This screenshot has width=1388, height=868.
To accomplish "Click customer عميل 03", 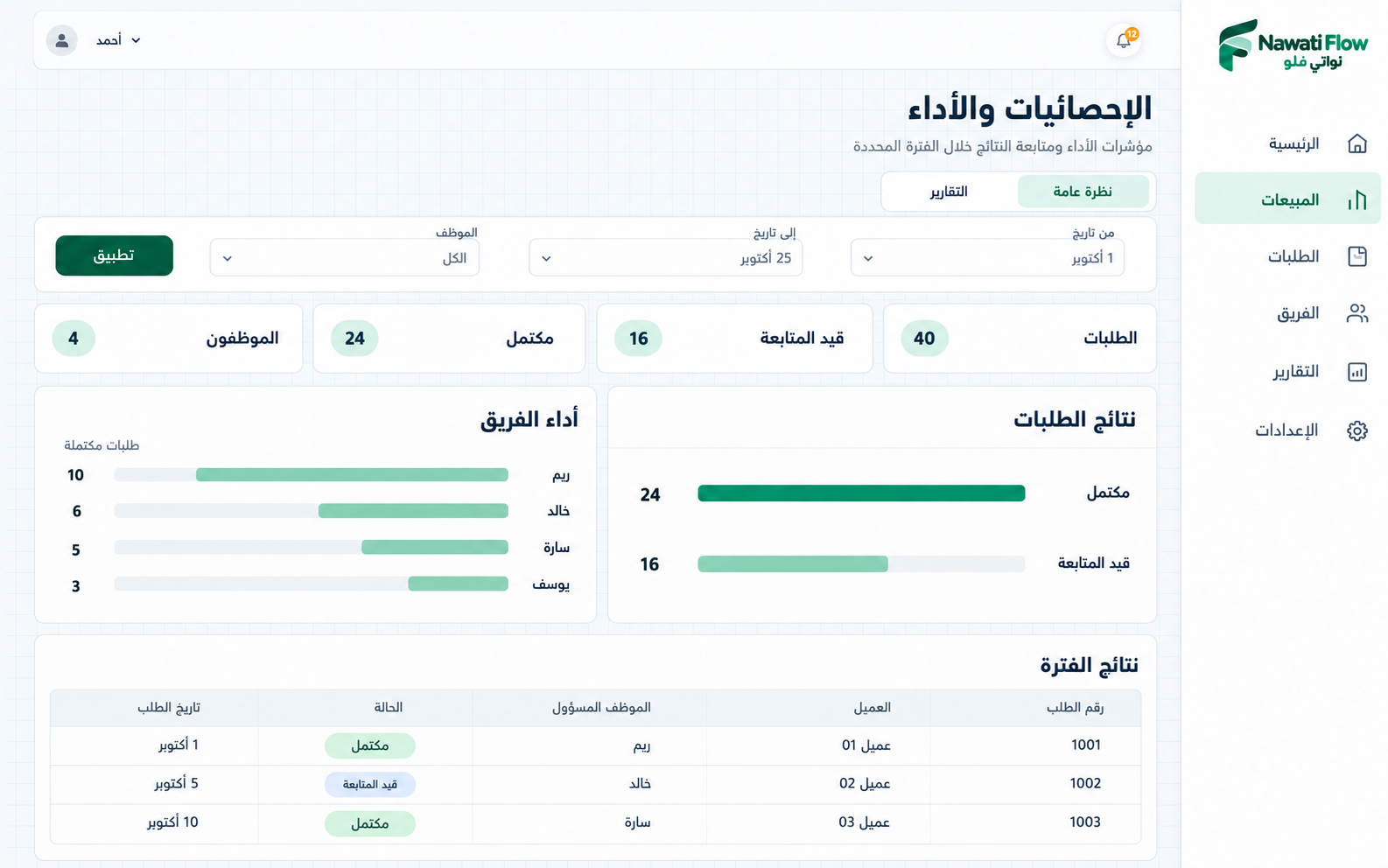I will (x=865, y=822).
